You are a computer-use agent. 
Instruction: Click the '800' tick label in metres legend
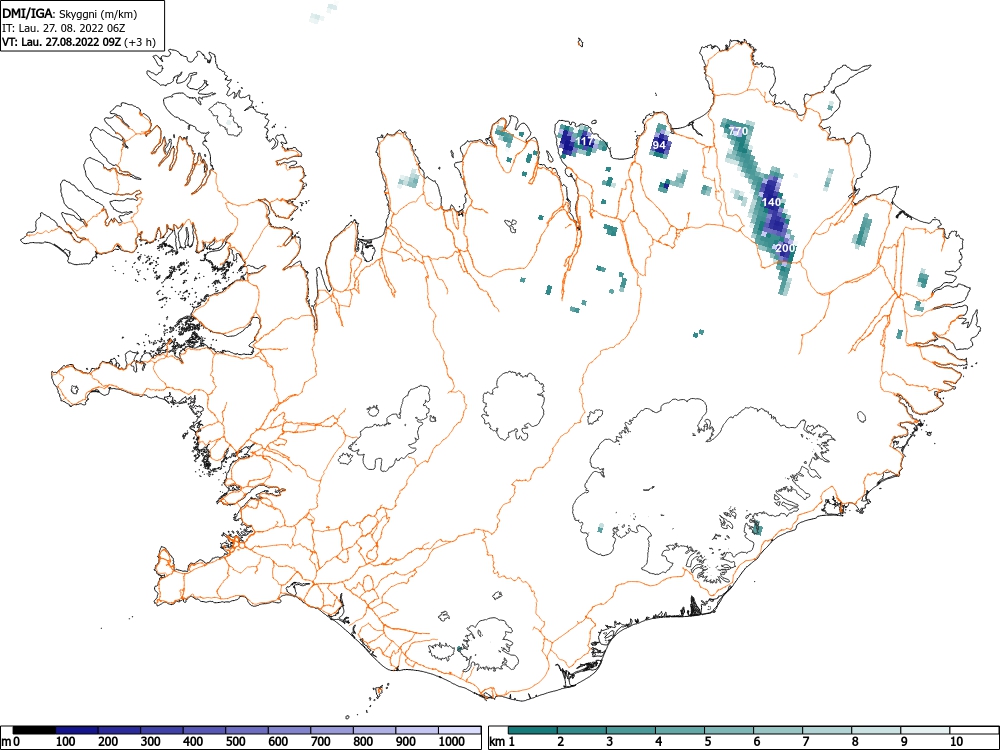tap(363, 742)
